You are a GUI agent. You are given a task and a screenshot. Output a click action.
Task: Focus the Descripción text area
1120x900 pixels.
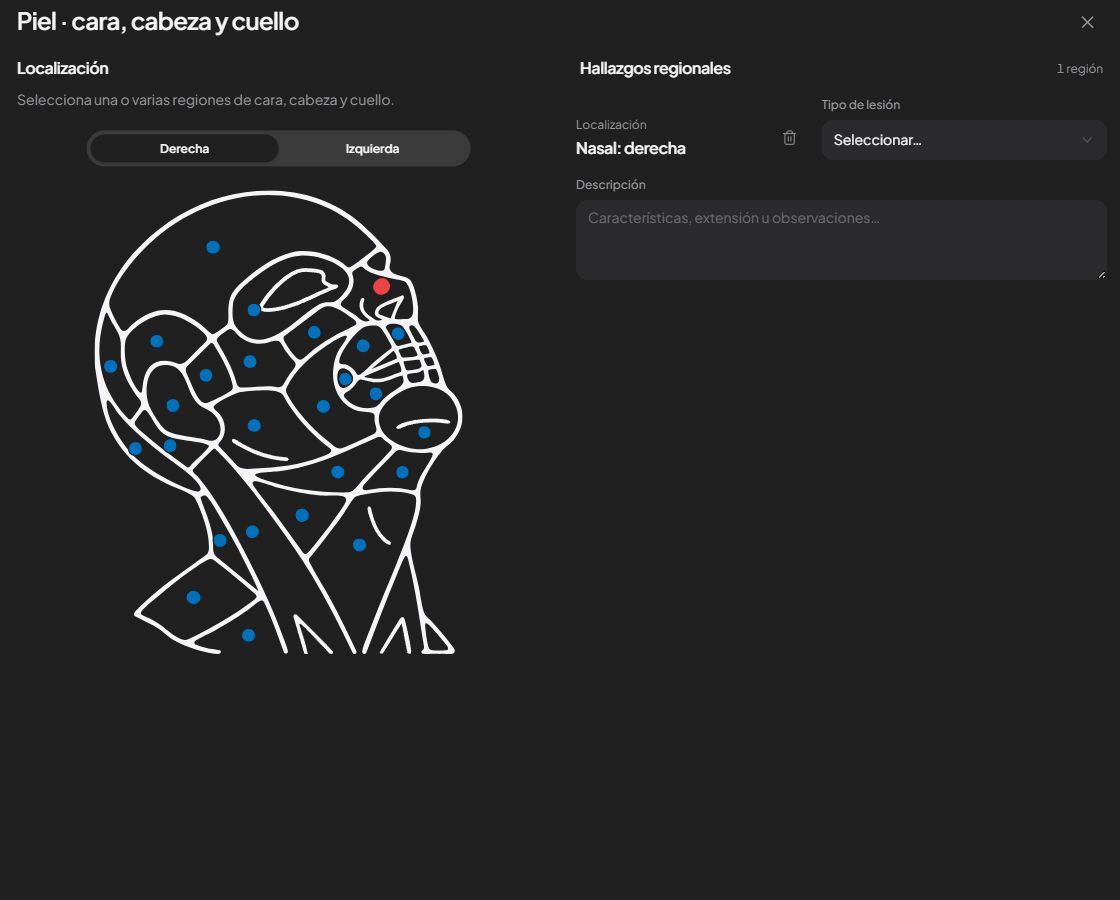tap(841, 240)
